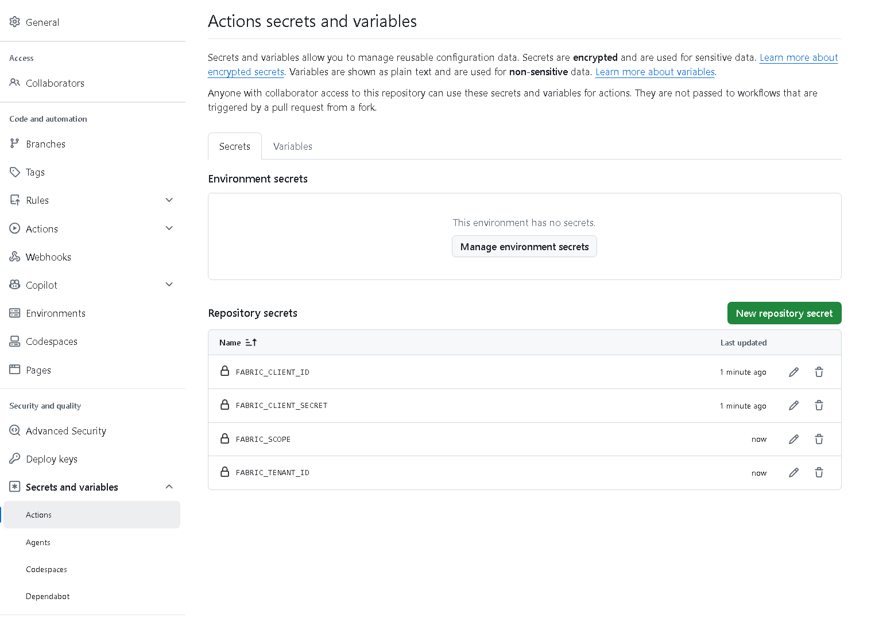
Task: Click the General gear icon
Action: pyautogui.click(x=15, y=22)
